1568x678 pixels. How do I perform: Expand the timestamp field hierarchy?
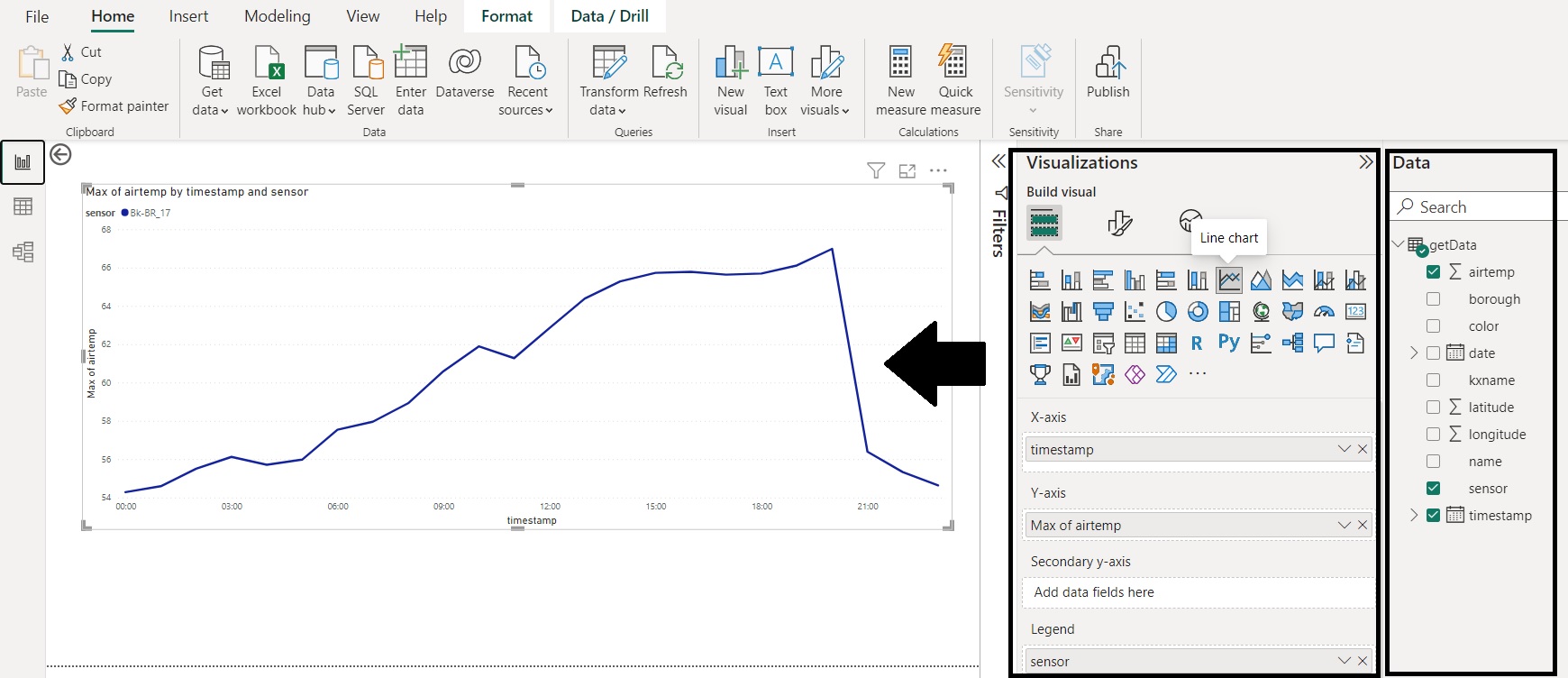(x=1414, y=516)
